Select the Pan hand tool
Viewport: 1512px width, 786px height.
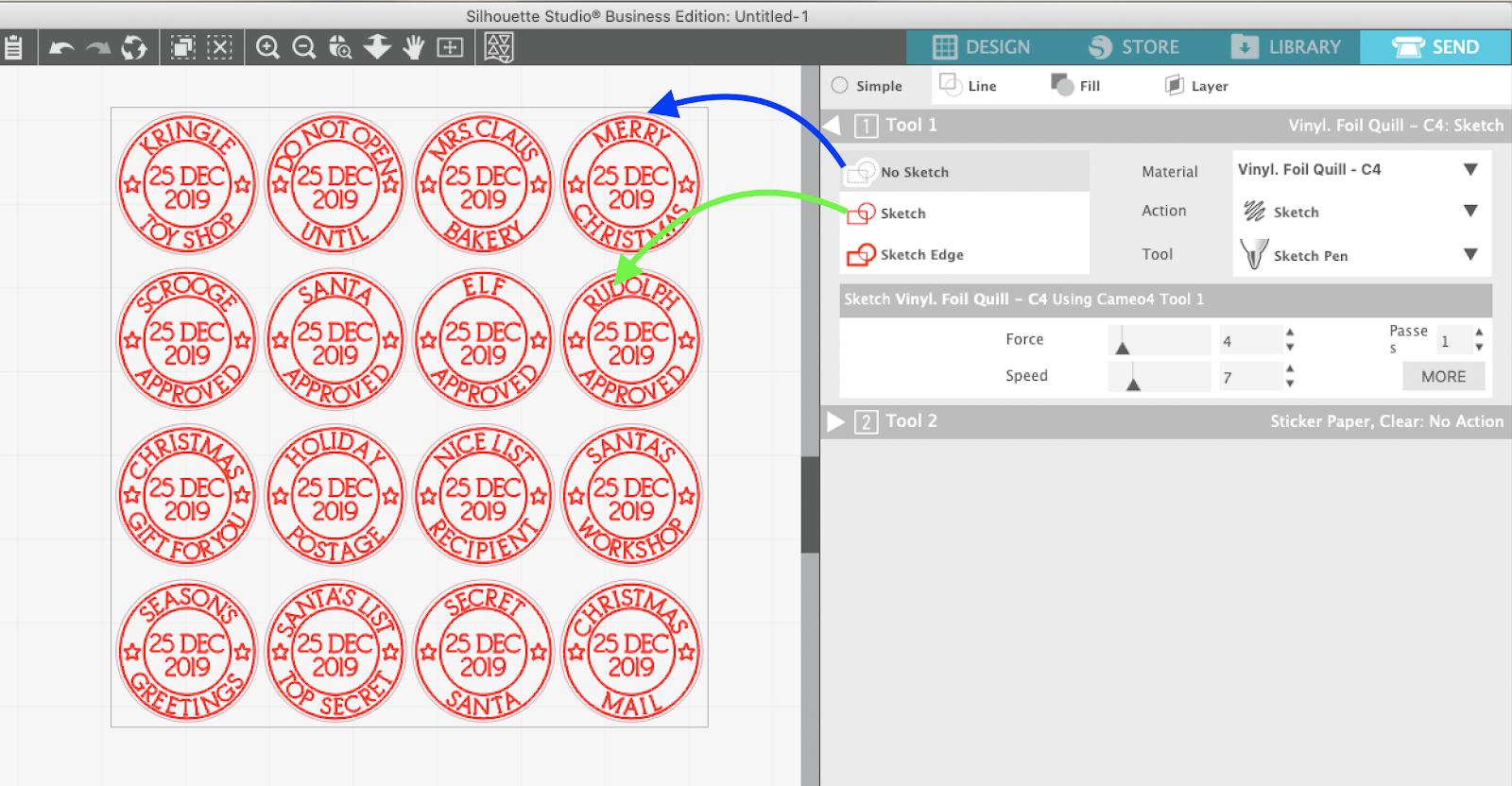(x=413, y=47)
